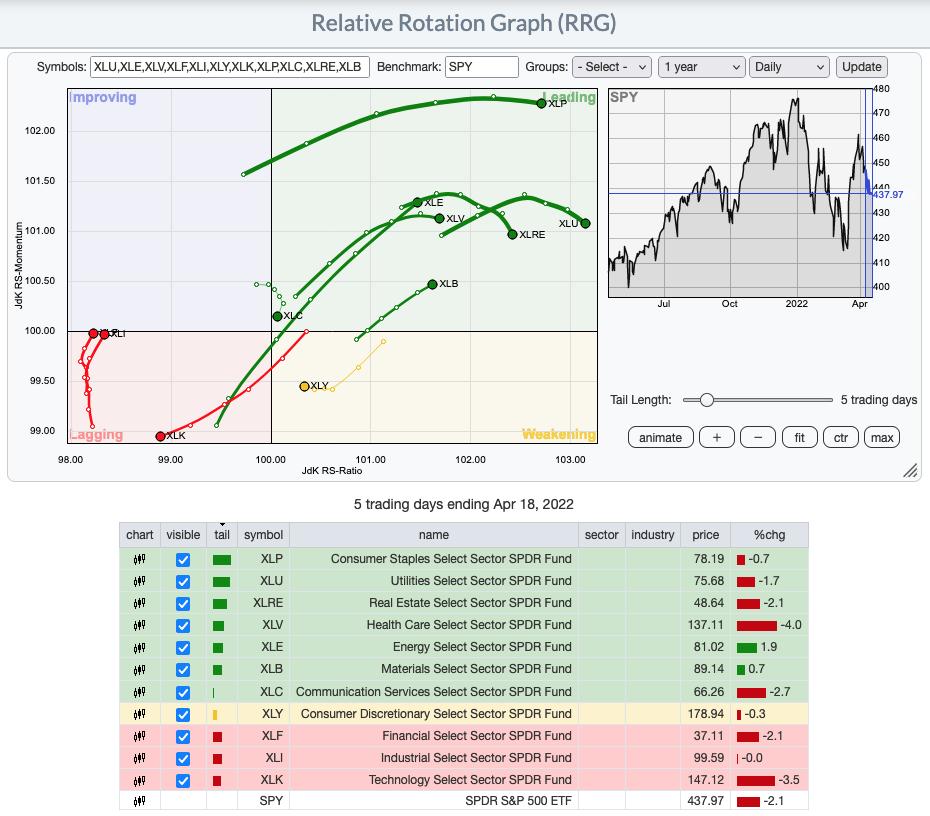930x816 pixels.
Task: Sort table by sector column header
Action: point(601,535)
